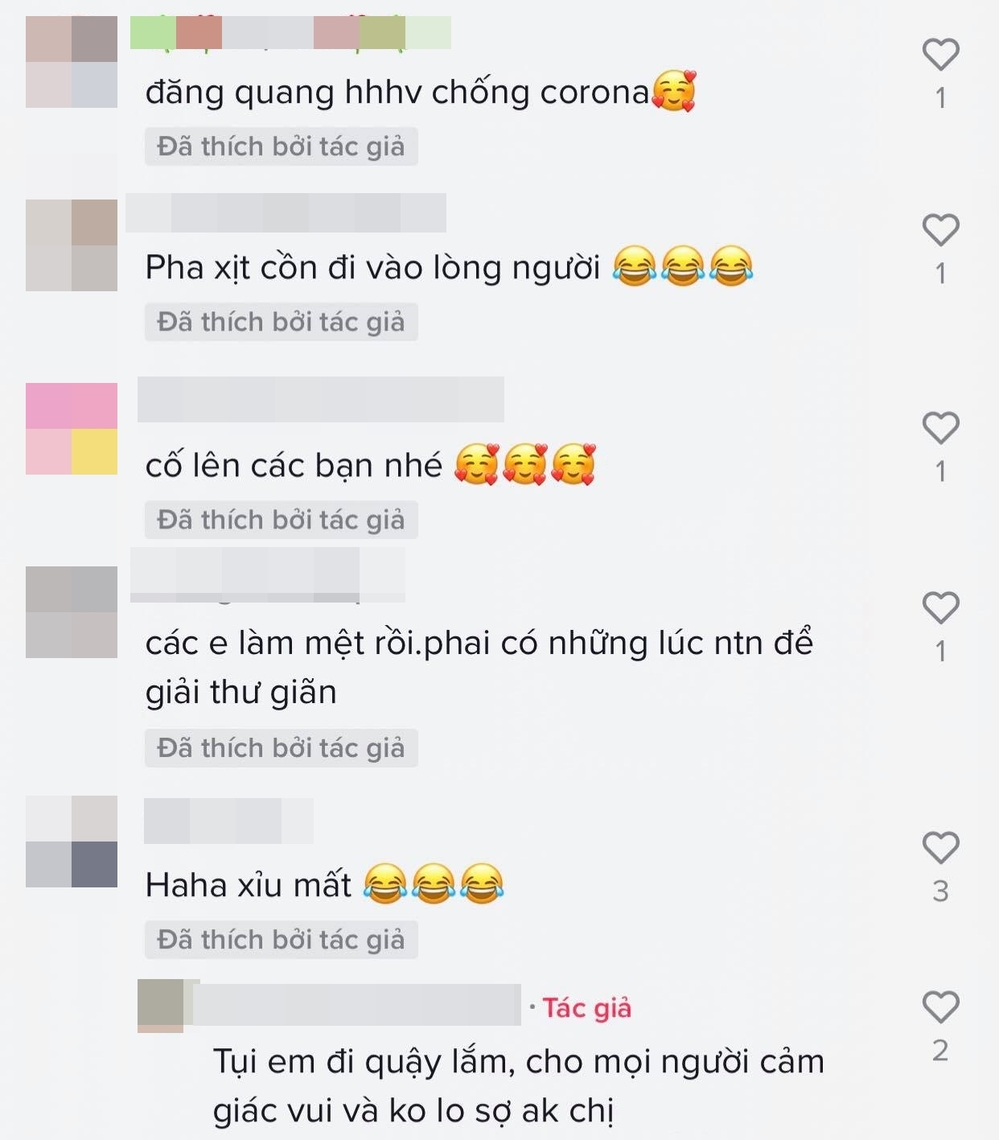Open username above "Pha xịt cồn" comment
This screenshot has width=999, height=1140.
[x=286, y=213]
